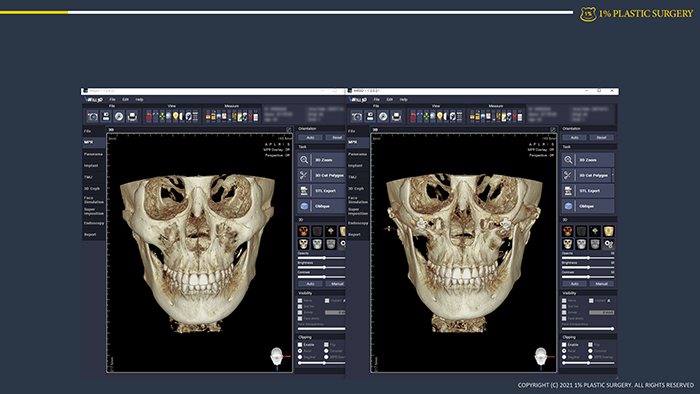Choose the red-orange skull preset in right window
700x394 pixels.
click(567, 231)
